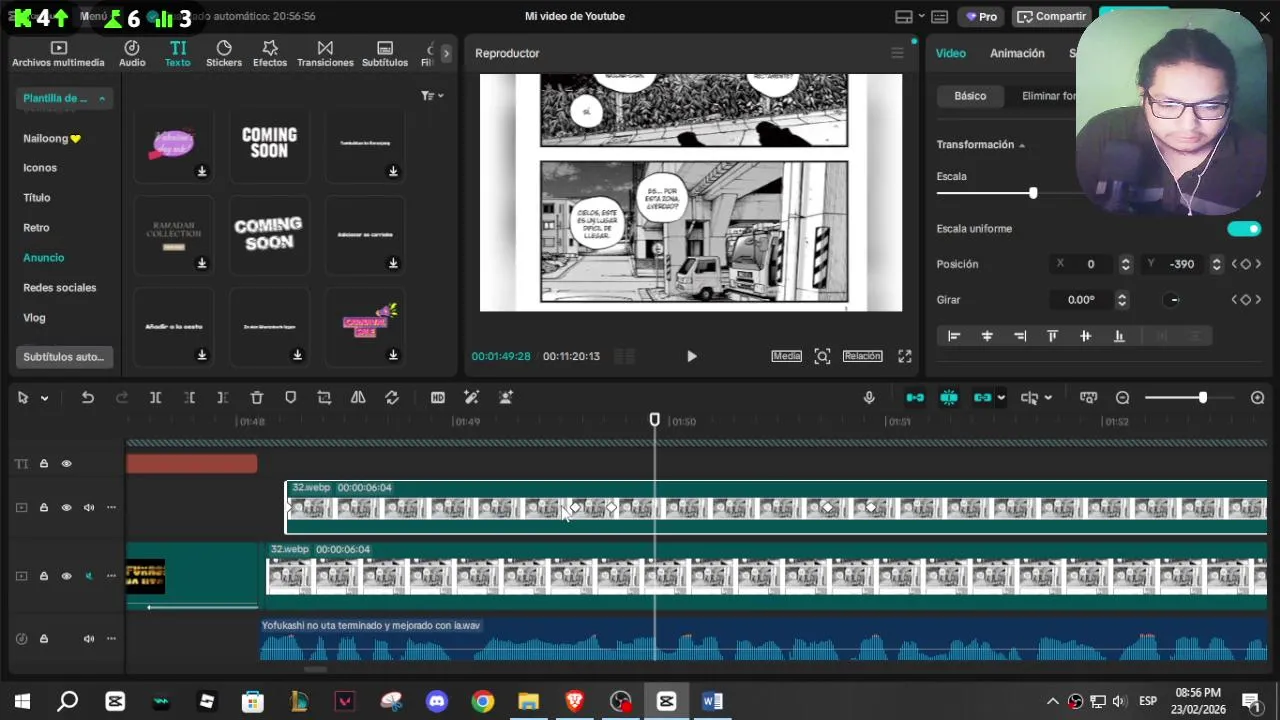Center clip horizontally with alignment icon
This screenshot has width=1280, height=720.
987,336
